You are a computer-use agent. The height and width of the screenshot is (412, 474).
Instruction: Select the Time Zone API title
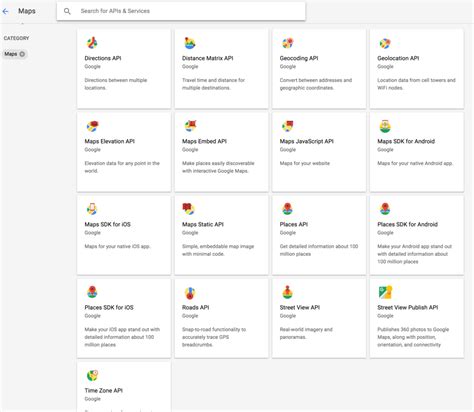(103, 390)
